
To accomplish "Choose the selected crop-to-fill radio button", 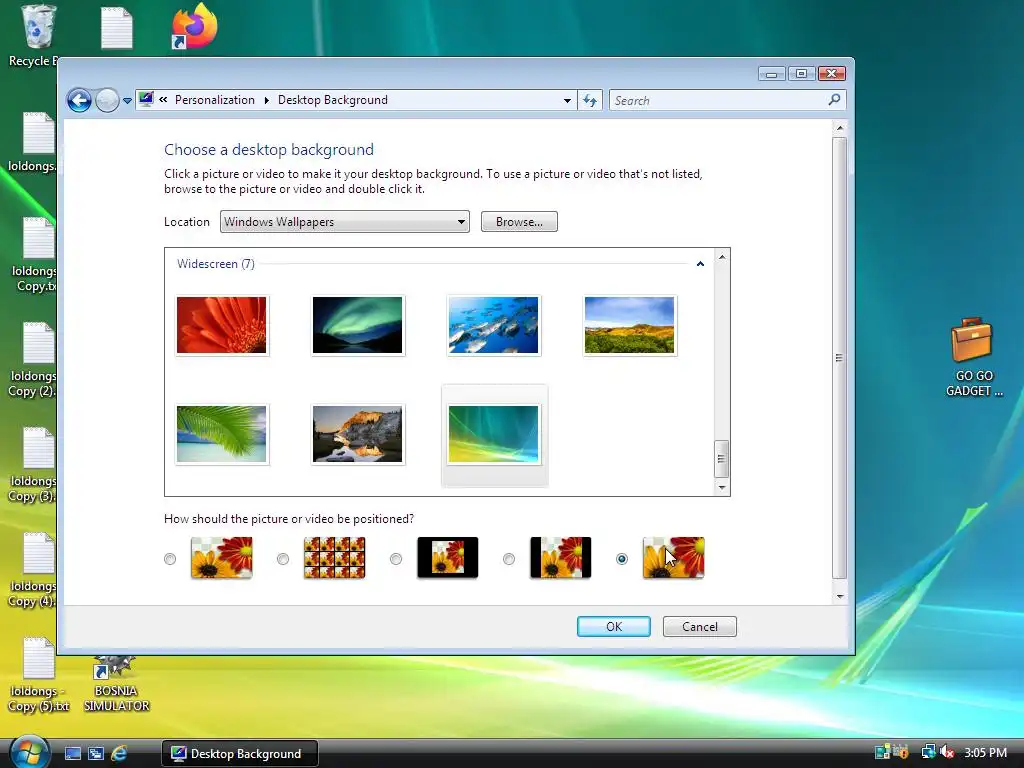I will point(622,559).
